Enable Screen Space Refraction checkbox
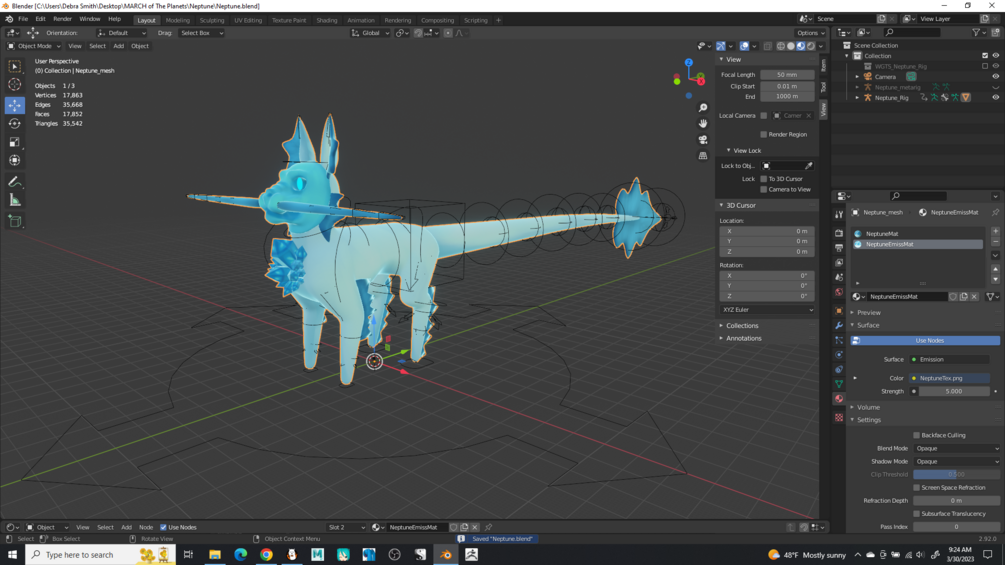This screenshot has width=1005, height=565. click(x=917, y=487)
